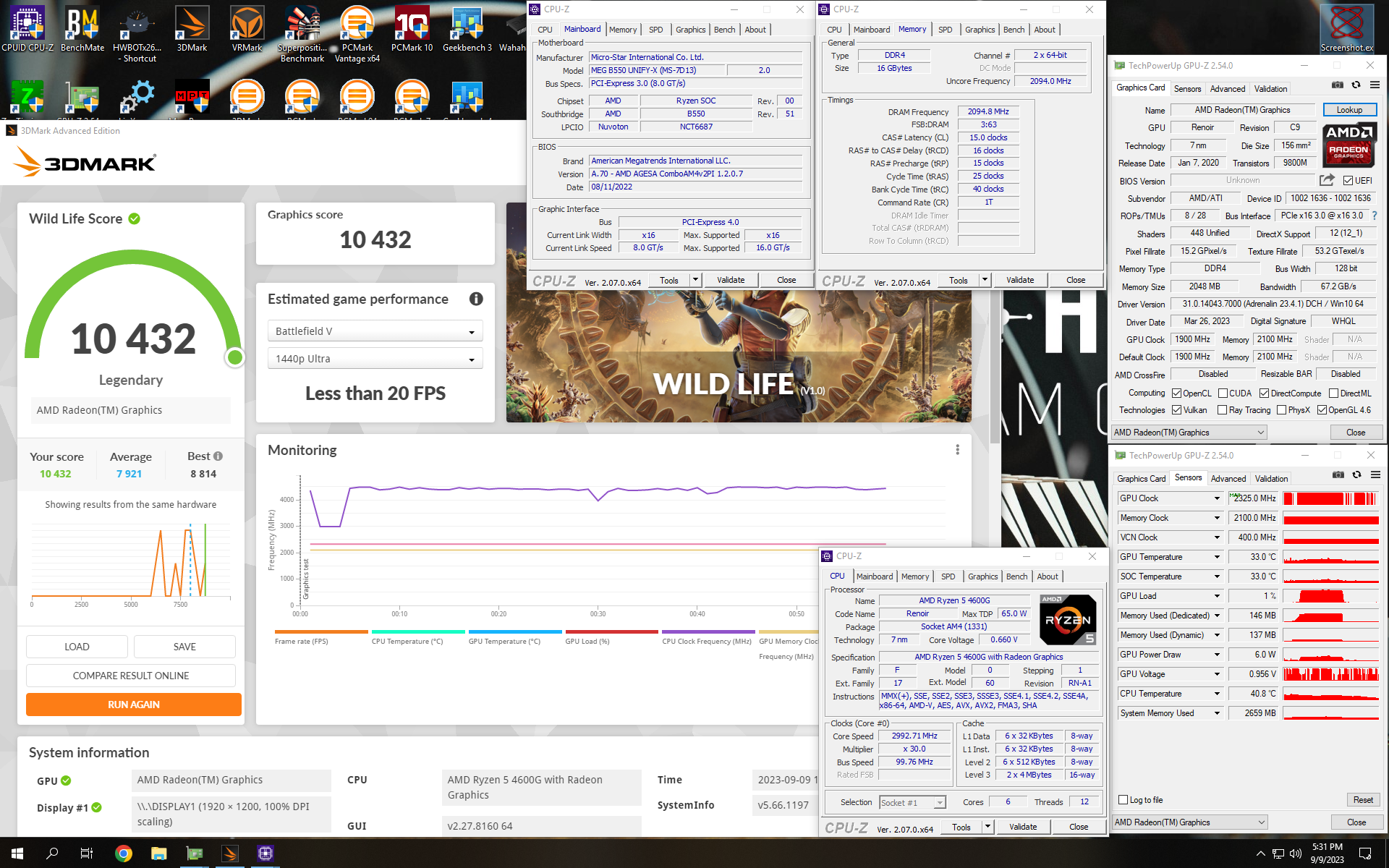This screenshot has width=1389, height=868.
Task: Open the Battlefield V game dropdown
Action: 375,331
